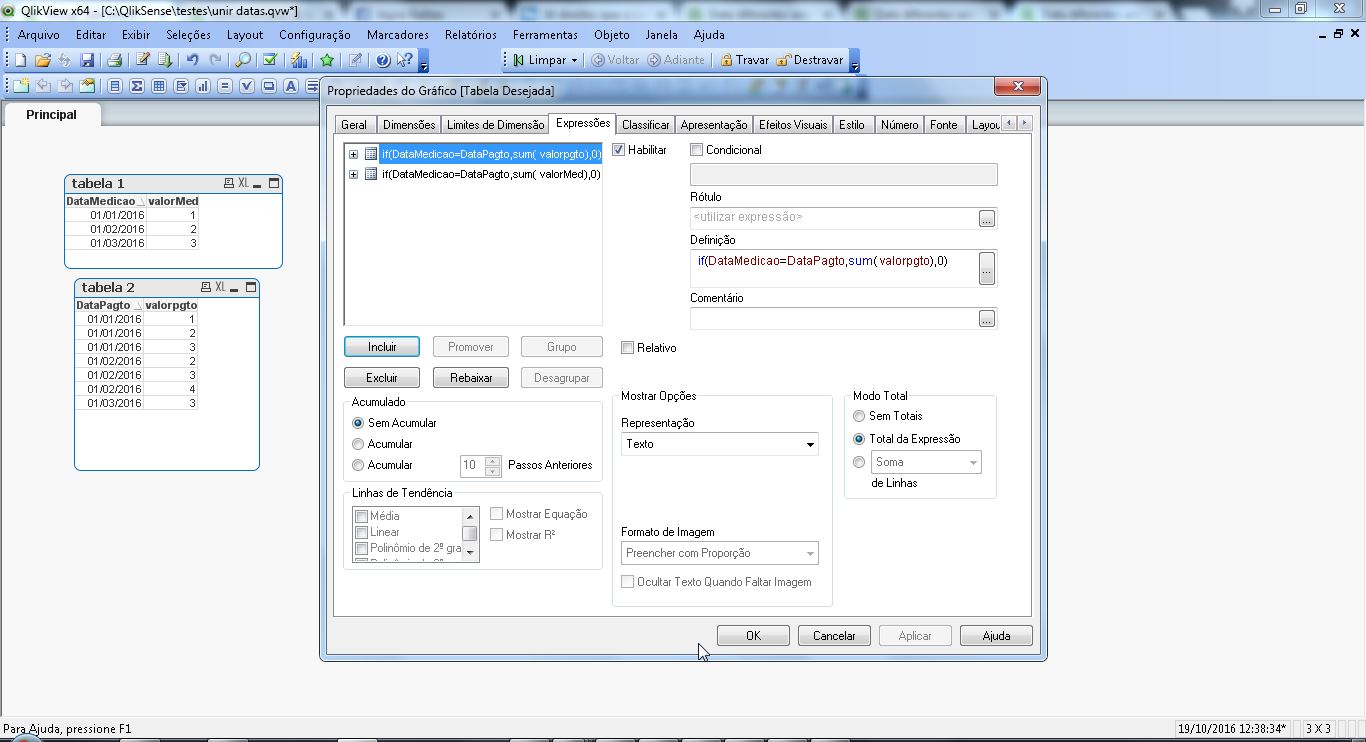Expand the valorpgto expression tree node
Screen dimensions: 1366x742
pos(353,154)
